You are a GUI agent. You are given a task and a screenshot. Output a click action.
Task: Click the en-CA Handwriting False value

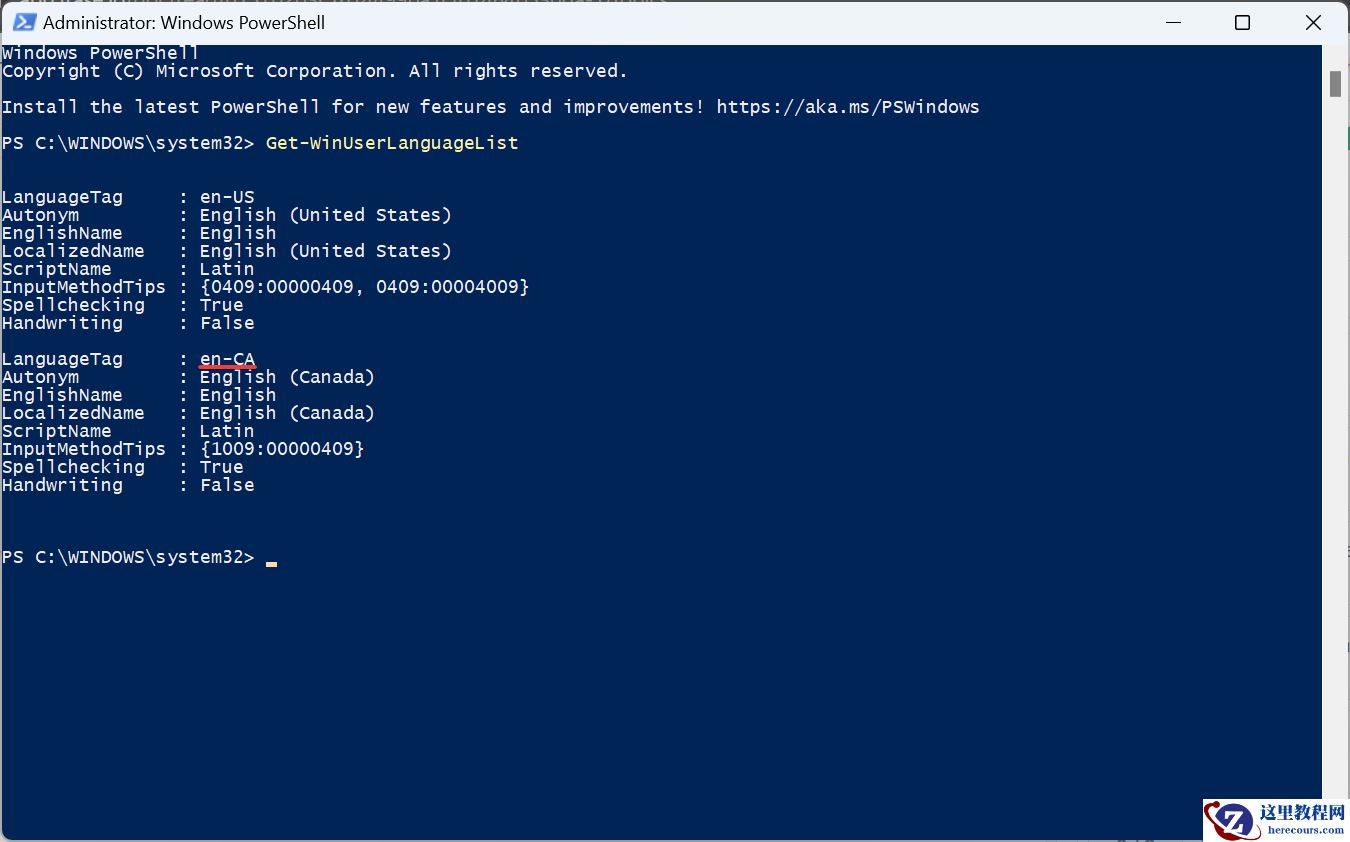click(x=227, y=485)
